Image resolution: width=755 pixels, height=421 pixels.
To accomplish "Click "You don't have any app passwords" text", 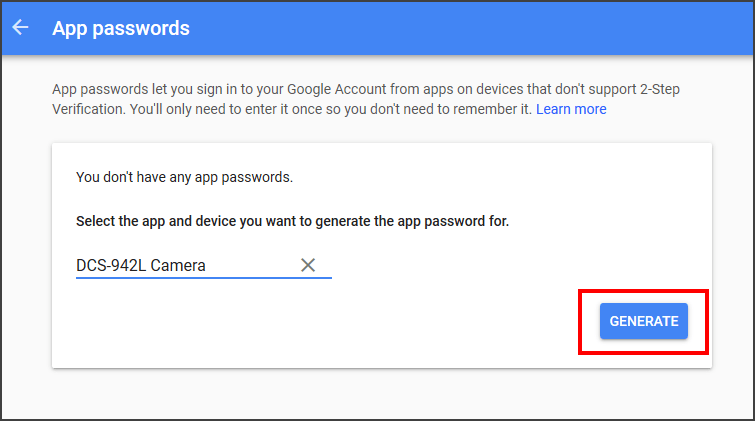I will pyautogui.click(x=184, y=178).
